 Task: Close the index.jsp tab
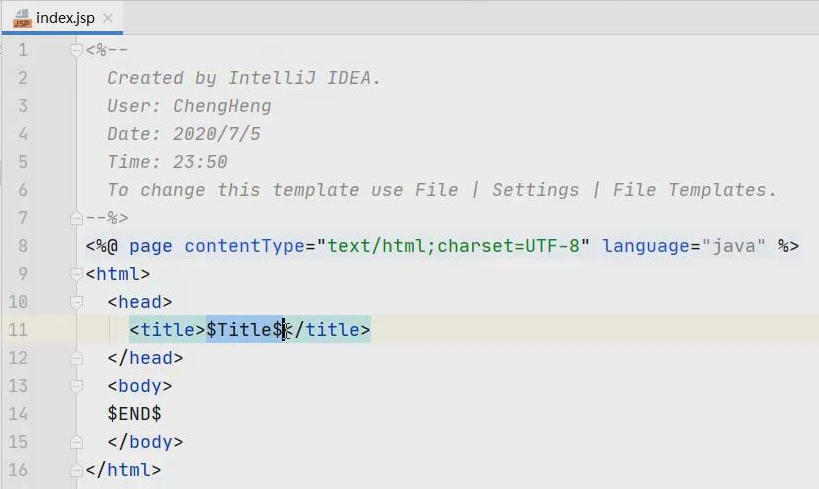coord(108,18)
